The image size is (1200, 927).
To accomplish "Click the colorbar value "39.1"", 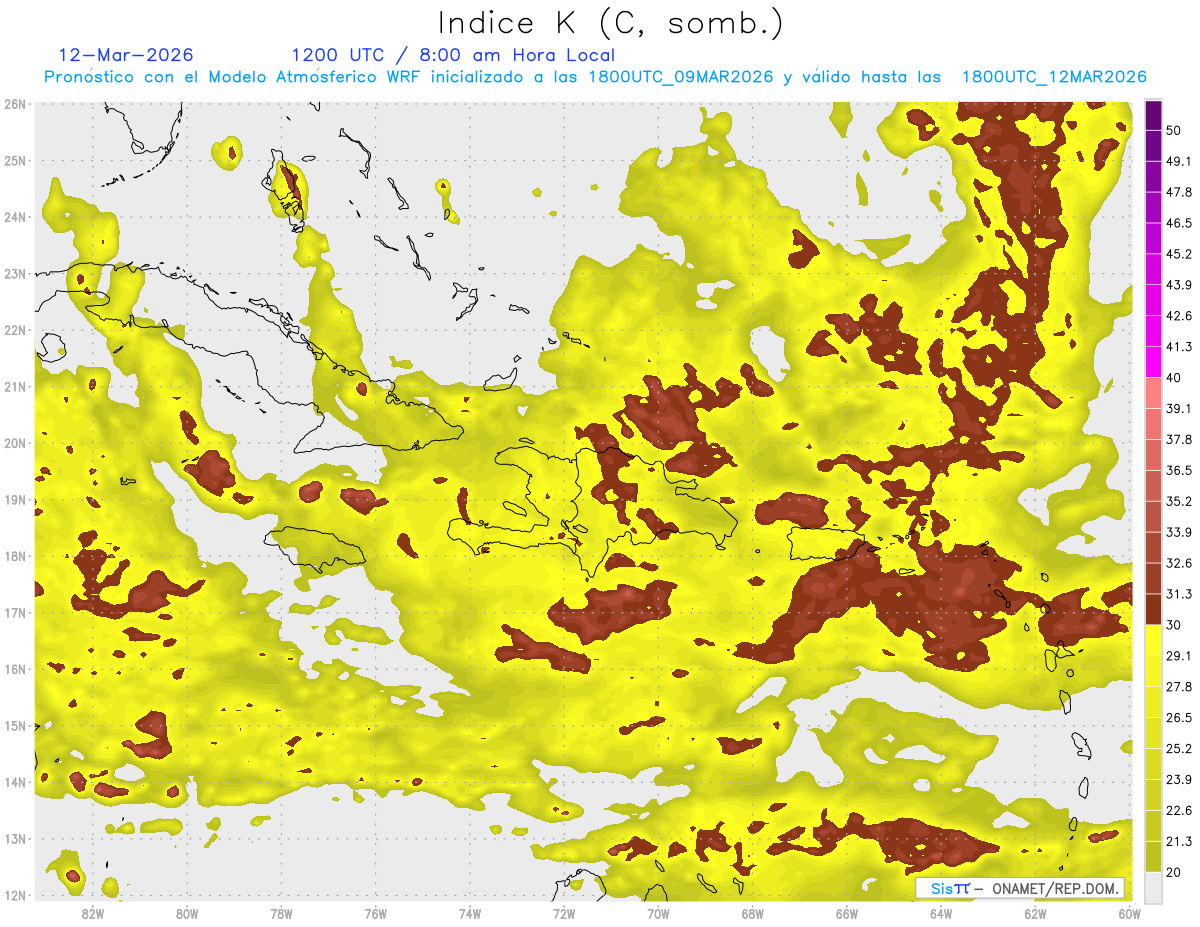I will pos(1179,408).
